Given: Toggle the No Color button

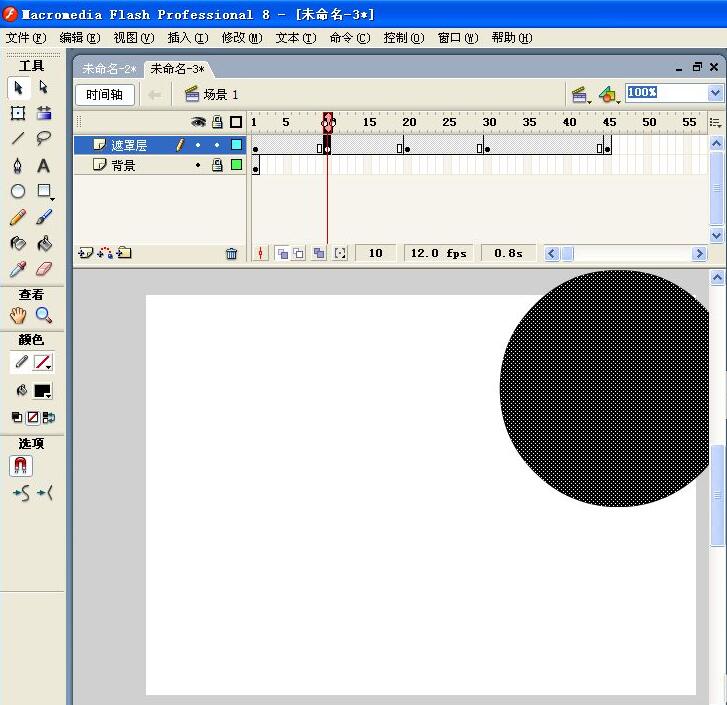Looking at the screenshot, I should point(32,417).
